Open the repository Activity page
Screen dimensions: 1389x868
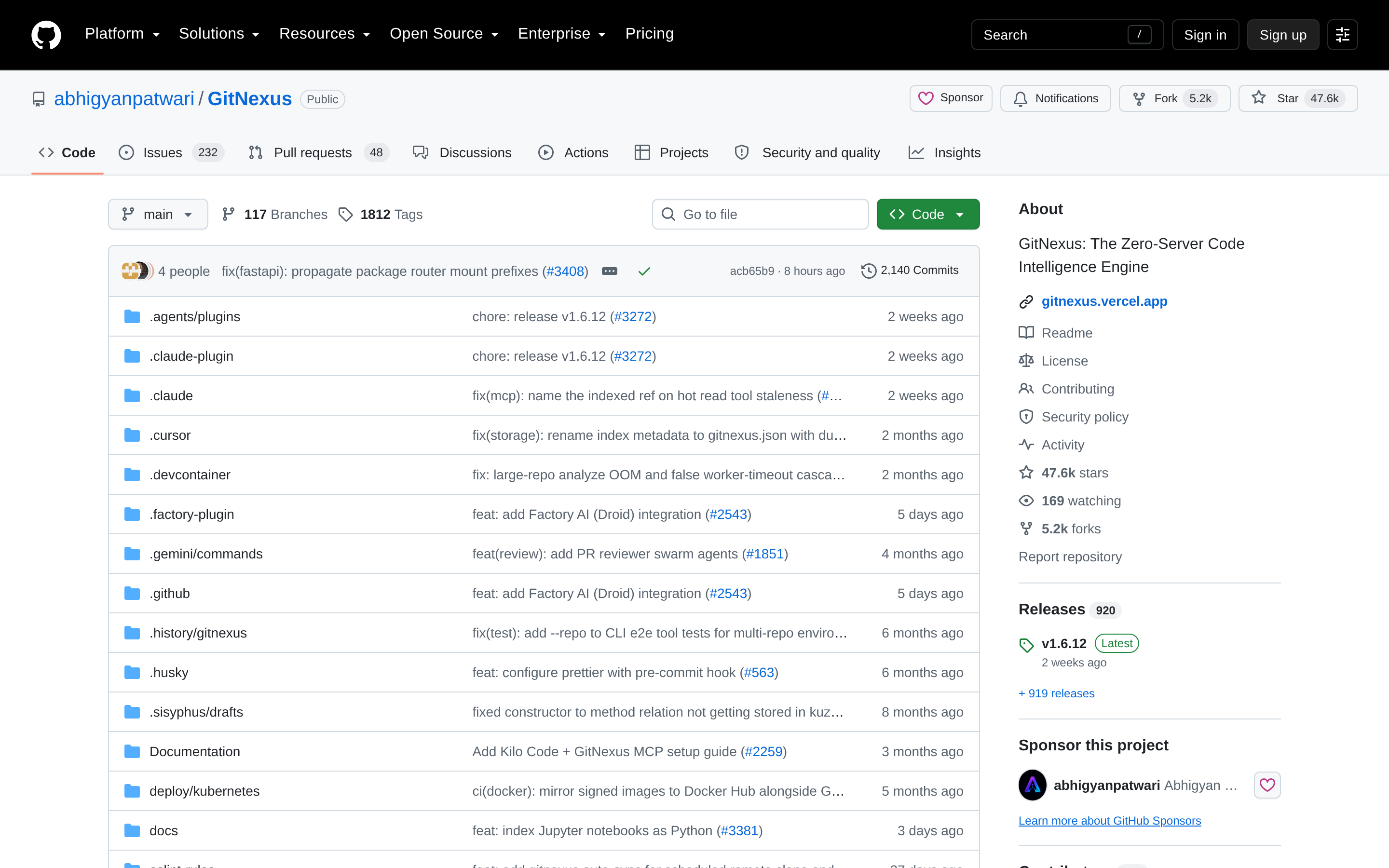click(1052, 445)
